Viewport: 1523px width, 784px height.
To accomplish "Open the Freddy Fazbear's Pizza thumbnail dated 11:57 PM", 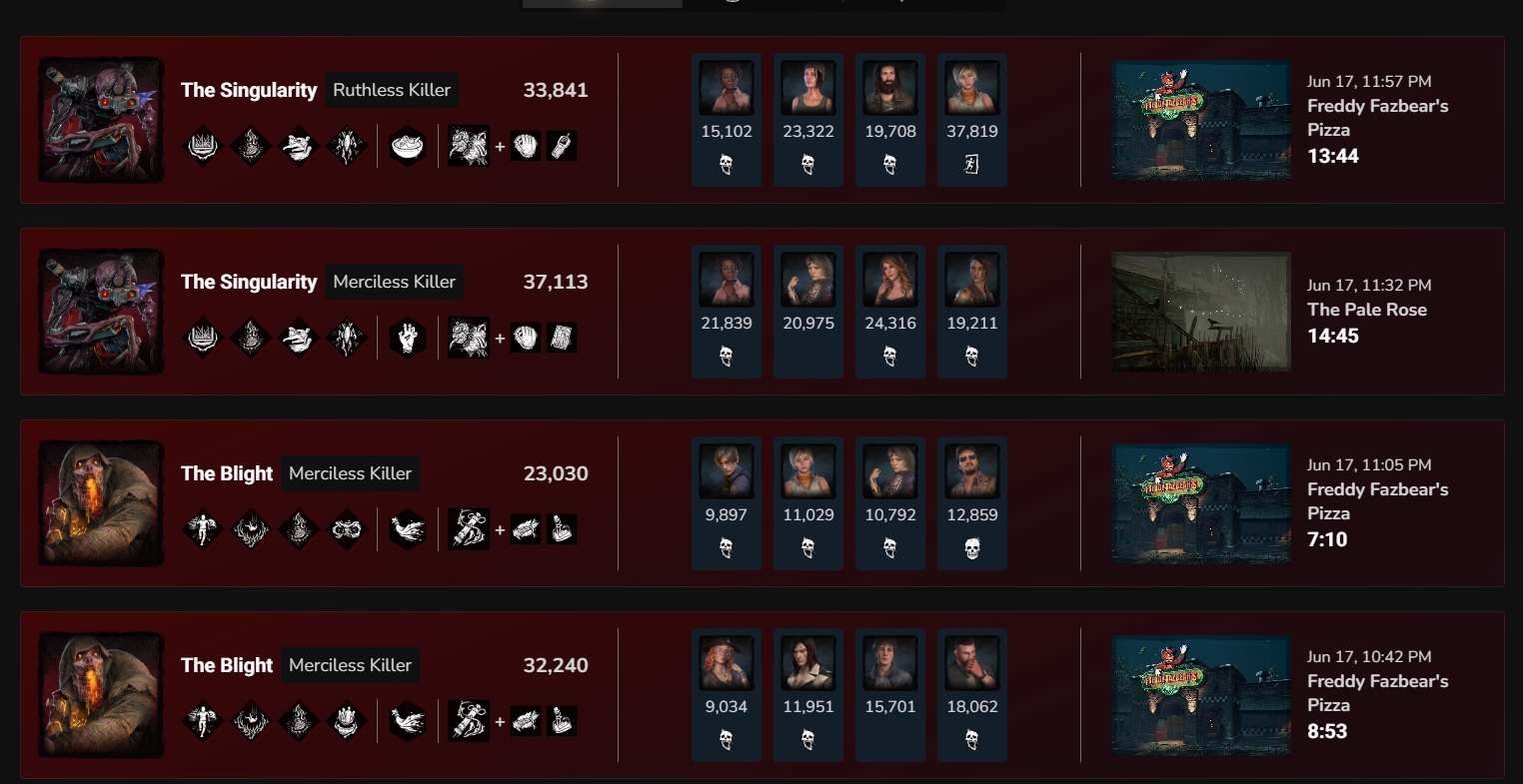I will pos(1201,120).
